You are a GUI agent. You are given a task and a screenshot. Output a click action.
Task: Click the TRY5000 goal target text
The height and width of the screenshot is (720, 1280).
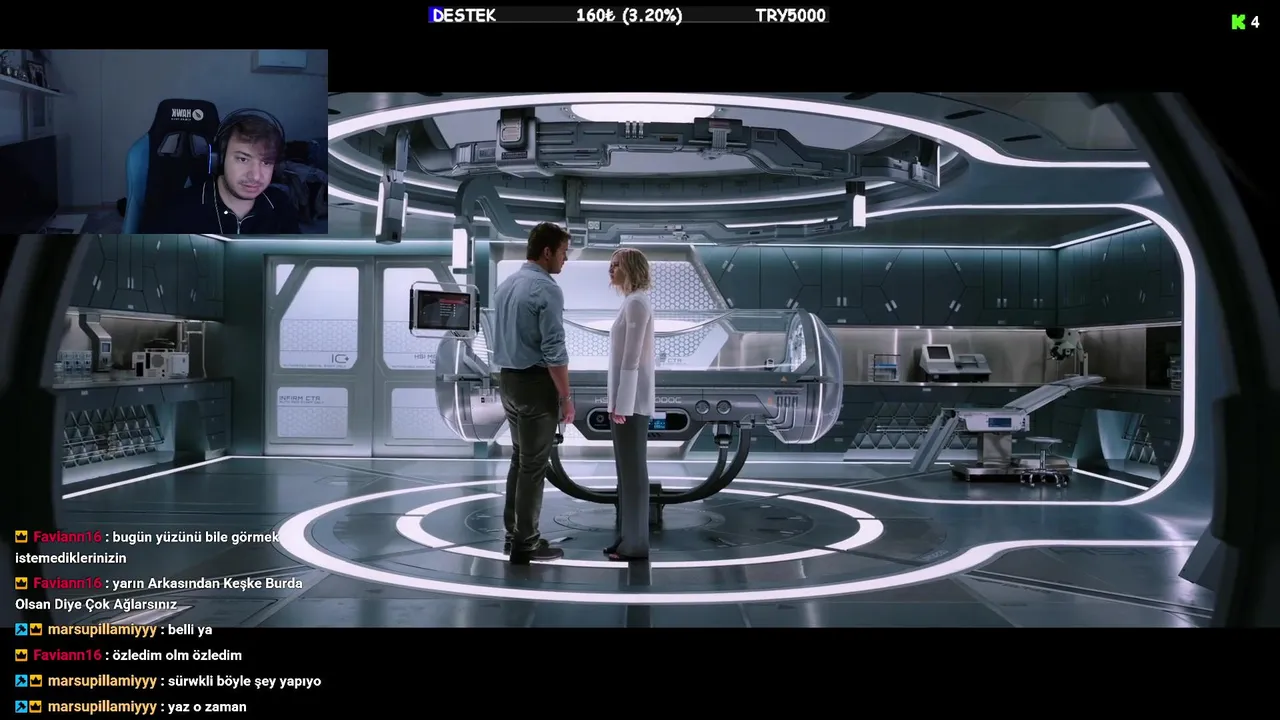[791, 15]
